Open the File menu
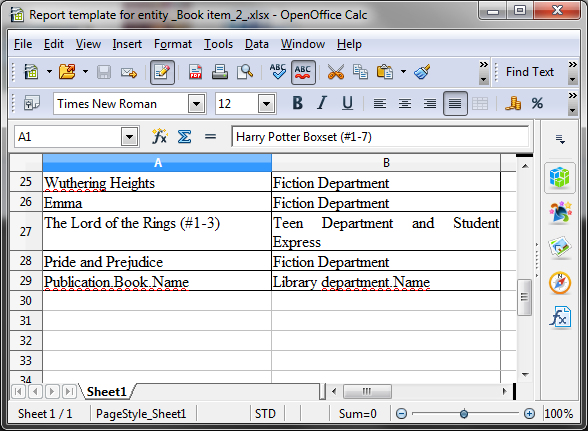The width and height of the screenshot is (588, 431). 23,44
